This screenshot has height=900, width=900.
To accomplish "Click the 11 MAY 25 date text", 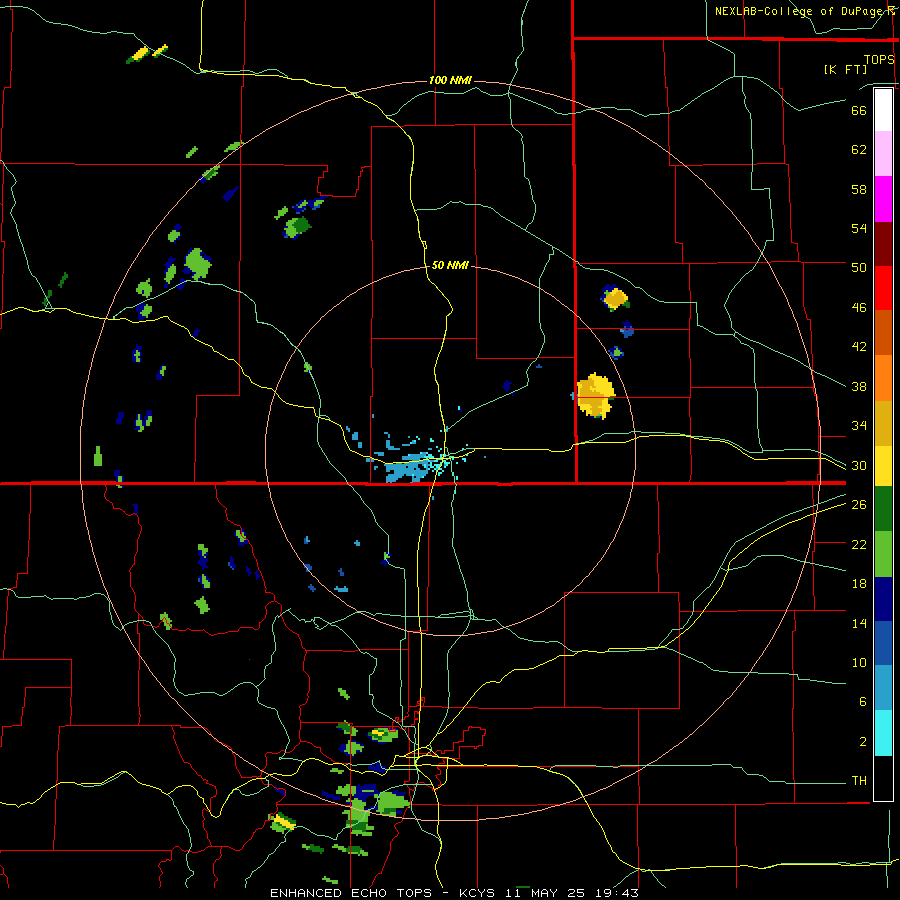I will (546, 893).
